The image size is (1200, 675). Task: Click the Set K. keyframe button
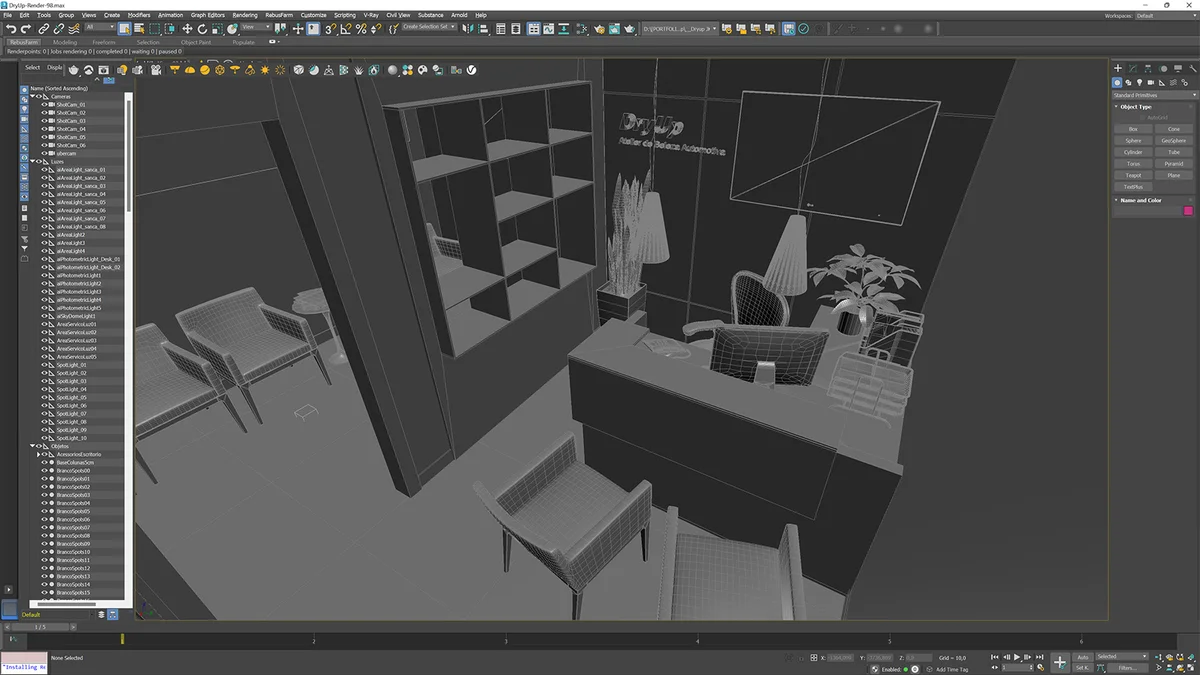point(1082,667)
